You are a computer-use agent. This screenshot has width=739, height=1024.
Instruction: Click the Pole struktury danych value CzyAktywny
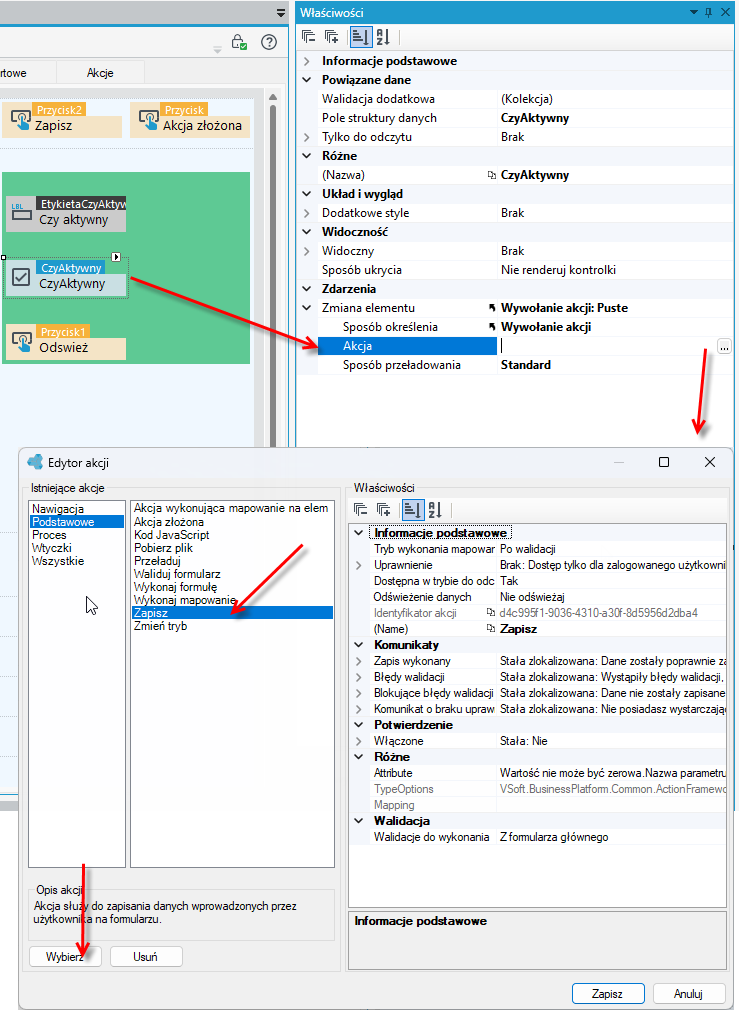(x=535, y=118)
